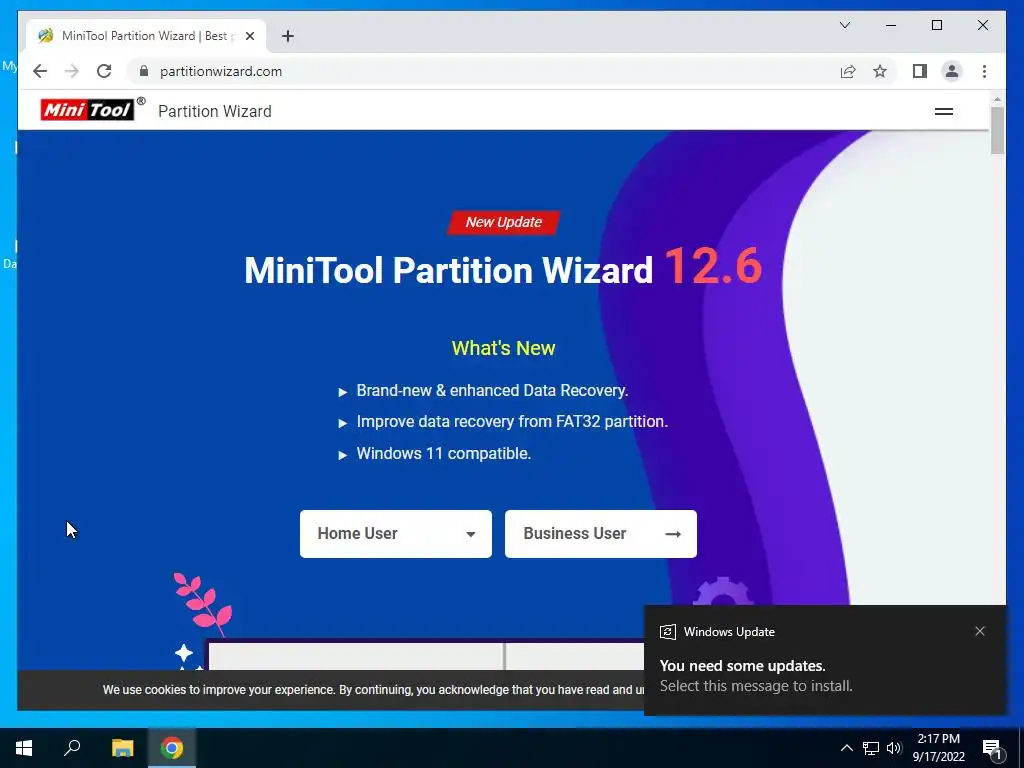Click the page vertical scrollbar thumb
The image size is (1024, 768).
pos(997,131)
